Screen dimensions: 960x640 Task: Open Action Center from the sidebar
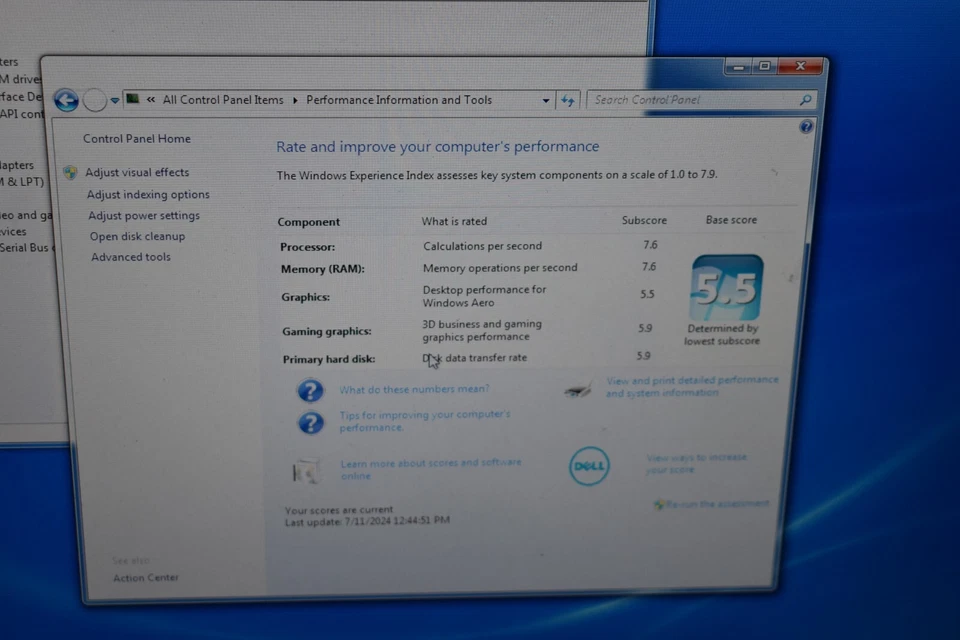(146, 577)
